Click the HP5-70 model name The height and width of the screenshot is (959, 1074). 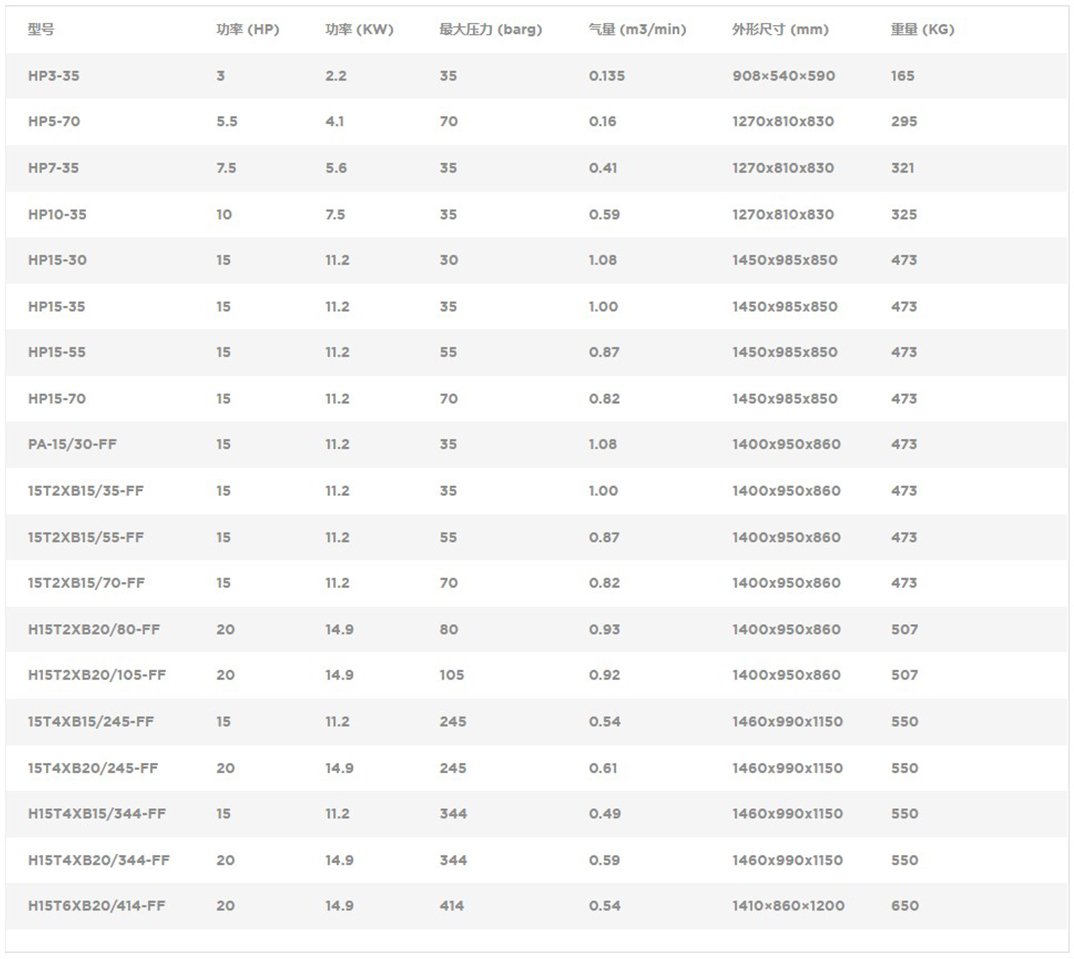point(54,122)
